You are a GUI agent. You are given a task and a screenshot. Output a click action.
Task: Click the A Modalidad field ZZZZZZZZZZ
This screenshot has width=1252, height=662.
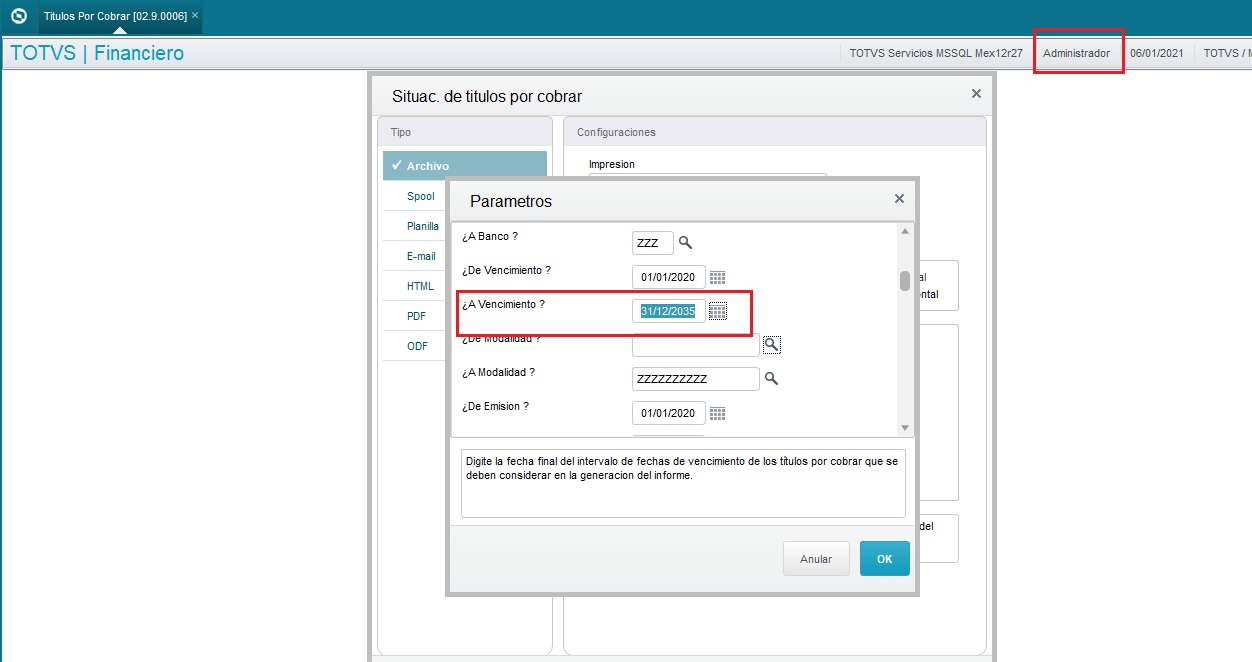(x=696, y=379)
